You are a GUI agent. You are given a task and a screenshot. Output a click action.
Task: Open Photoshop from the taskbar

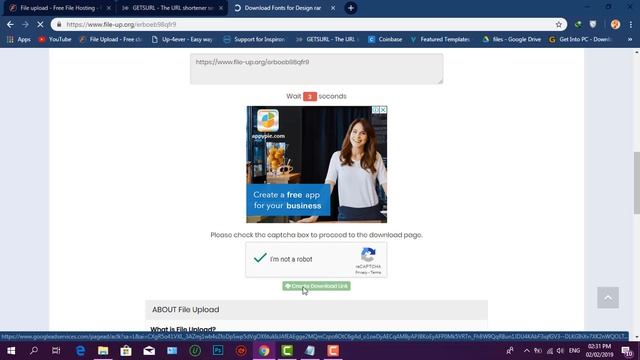click(218, 351)
